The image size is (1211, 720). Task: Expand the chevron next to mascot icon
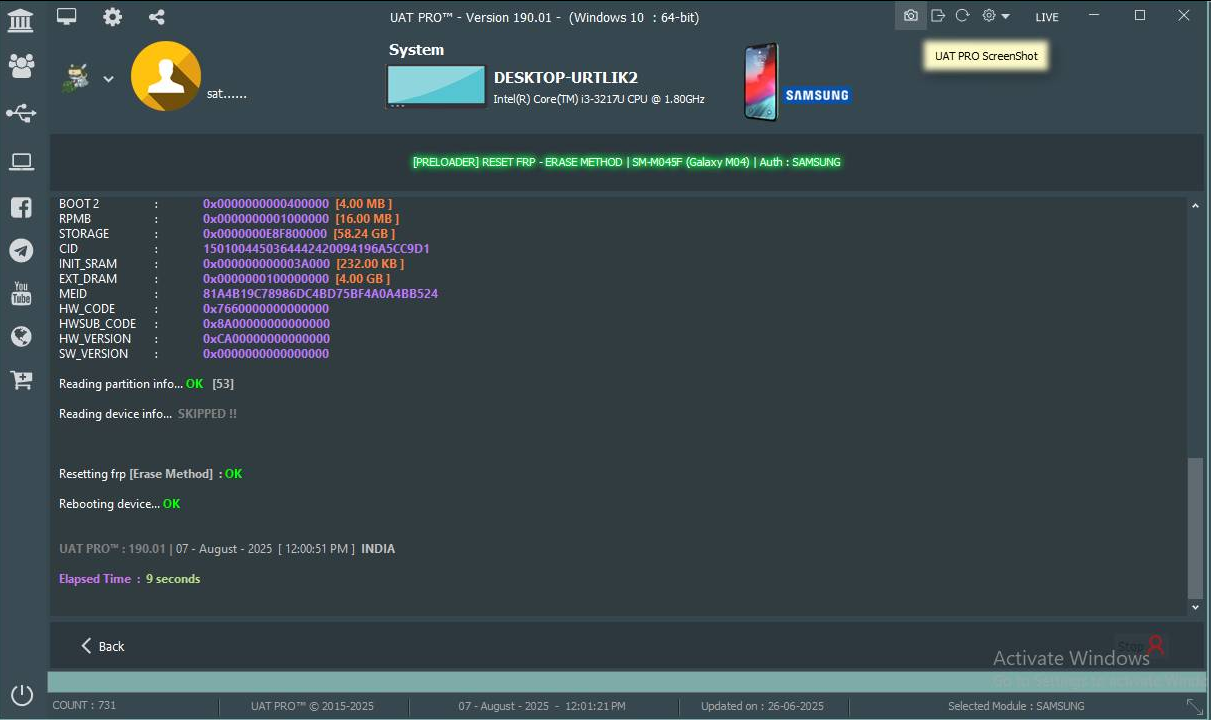tap(108, 80)
